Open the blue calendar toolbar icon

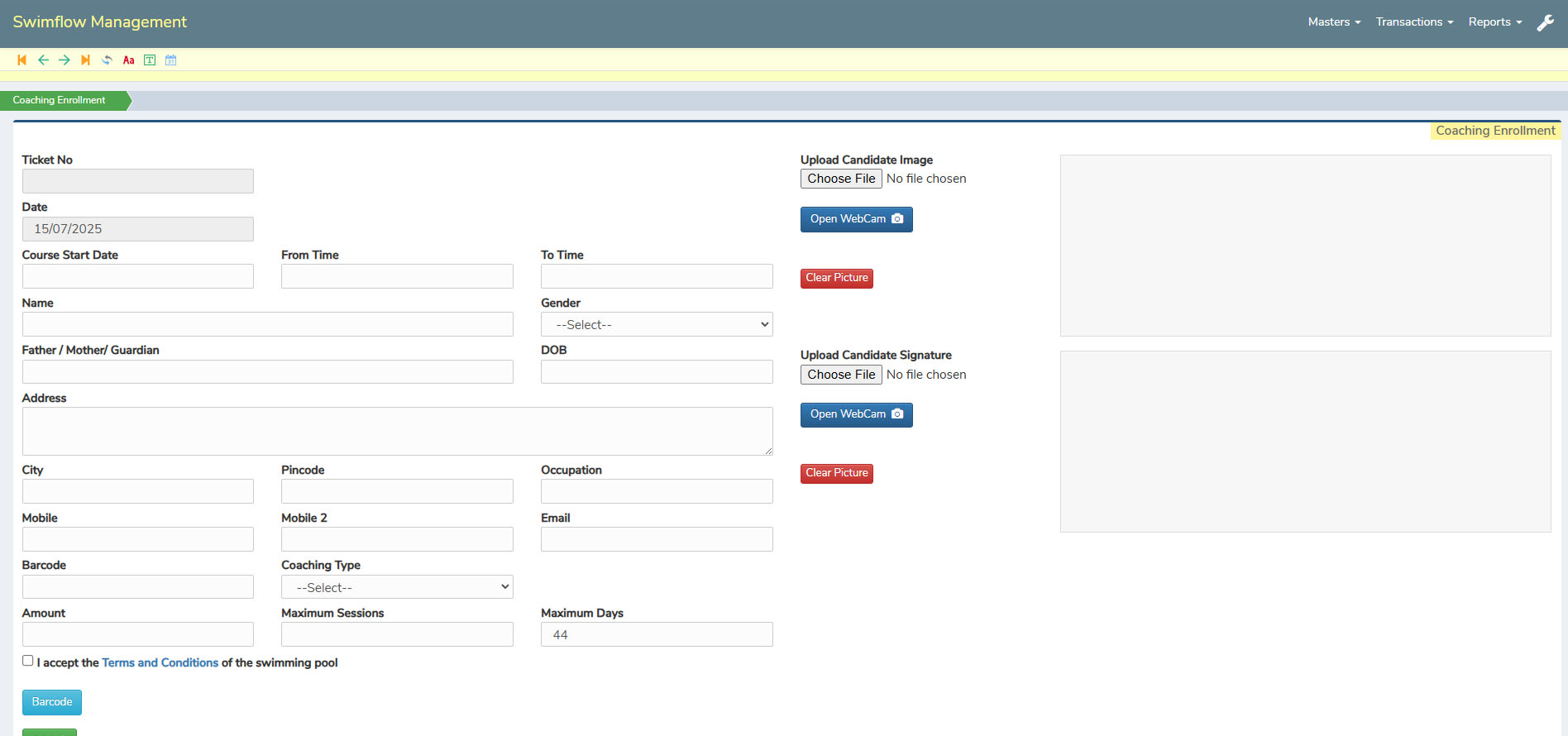pyautogui.click(x=171, y=60)
